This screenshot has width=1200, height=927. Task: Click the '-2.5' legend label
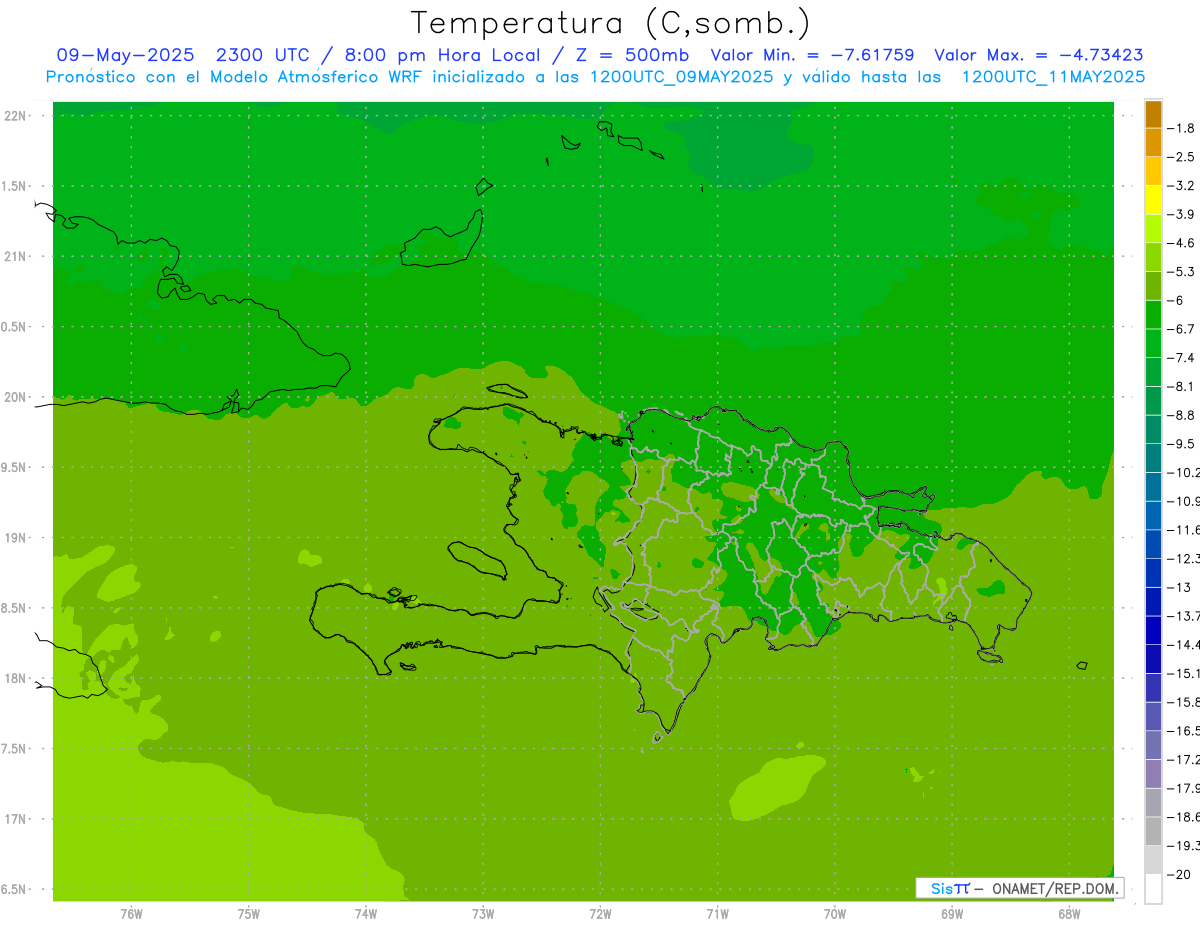(1181, 157)
